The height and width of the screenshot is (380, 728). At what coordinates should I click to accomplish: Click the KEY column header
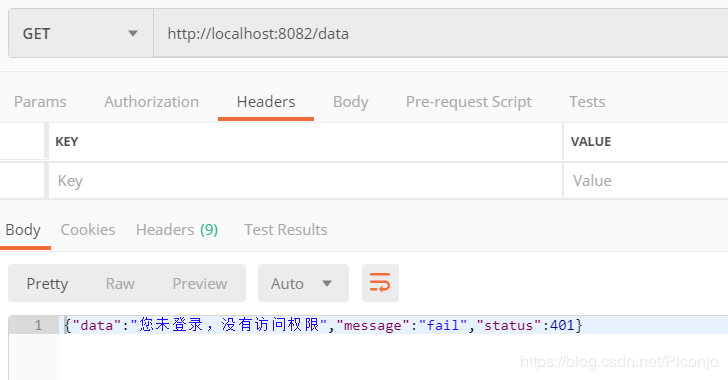67,142
